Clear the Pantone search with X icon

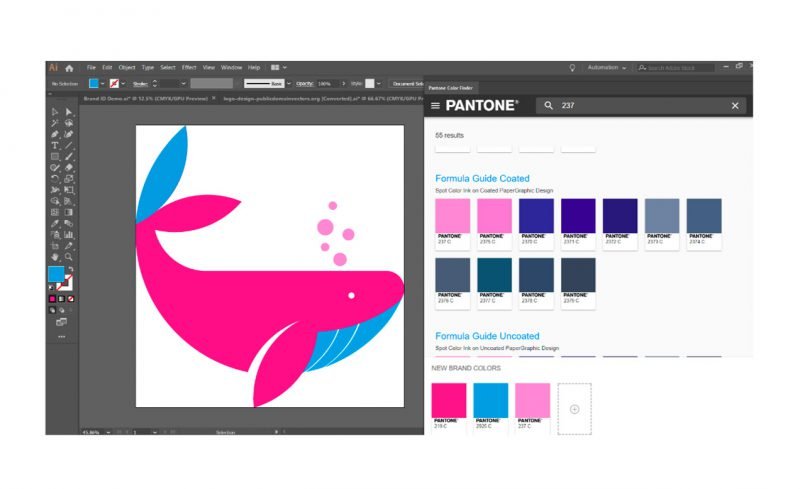pos(735,106)
